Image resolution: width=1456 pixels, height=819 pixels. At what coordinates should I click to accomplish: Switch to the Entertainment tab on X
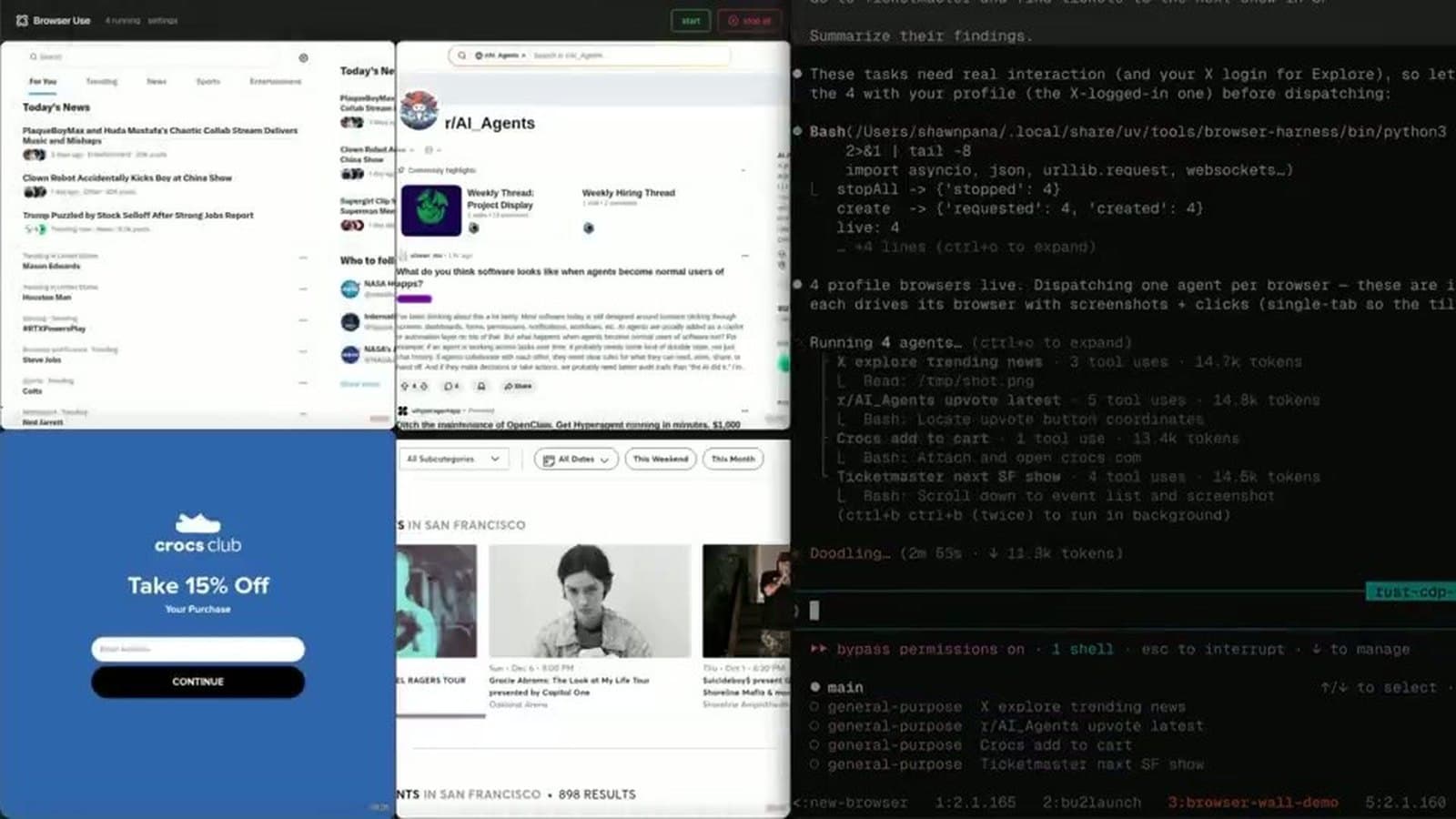[275, 82]
